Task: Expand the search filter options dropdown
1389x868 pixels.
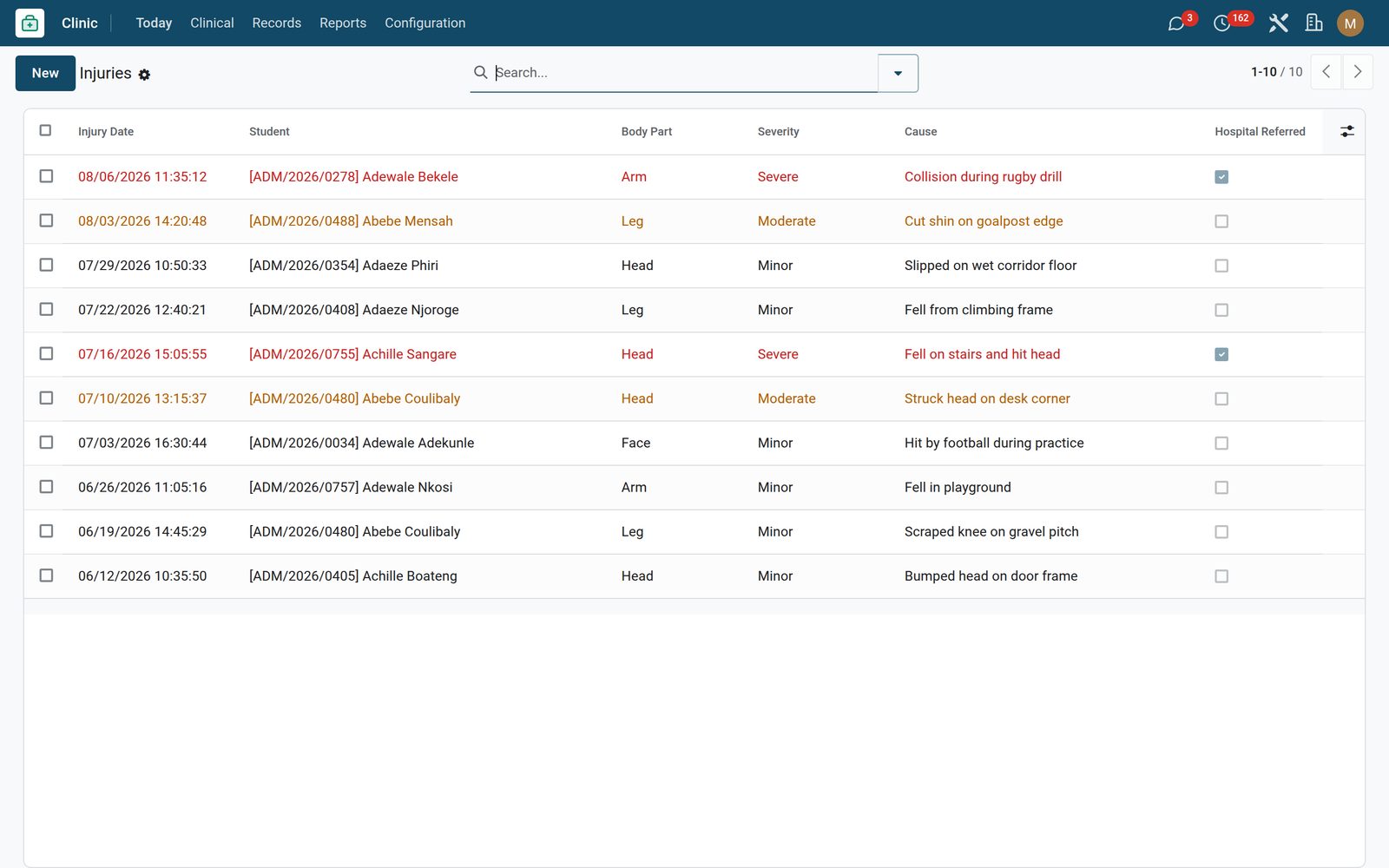Action: (x=898, y=73)
